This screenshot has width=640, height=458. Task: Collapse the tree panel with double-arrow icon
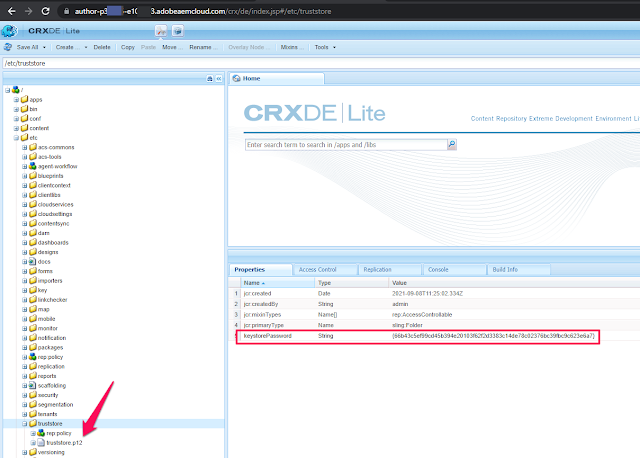[219, 78]
